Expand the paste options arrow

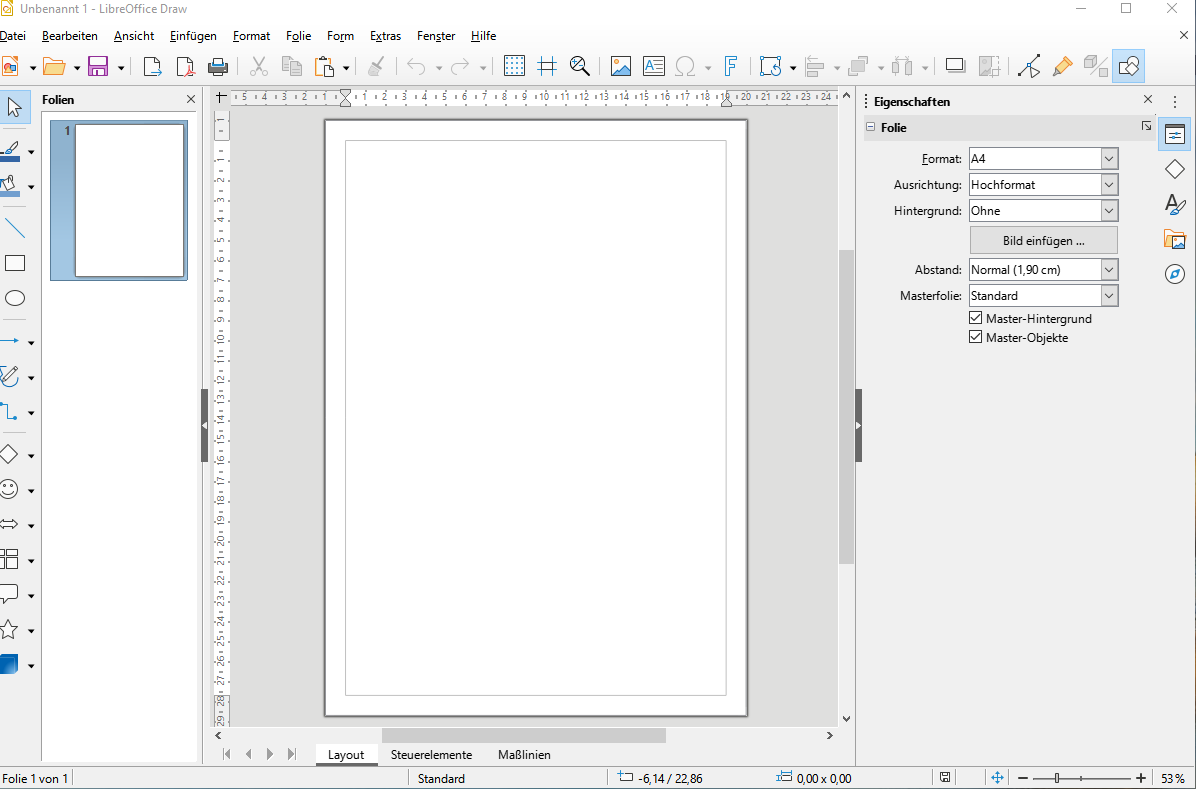click(346, 68)
